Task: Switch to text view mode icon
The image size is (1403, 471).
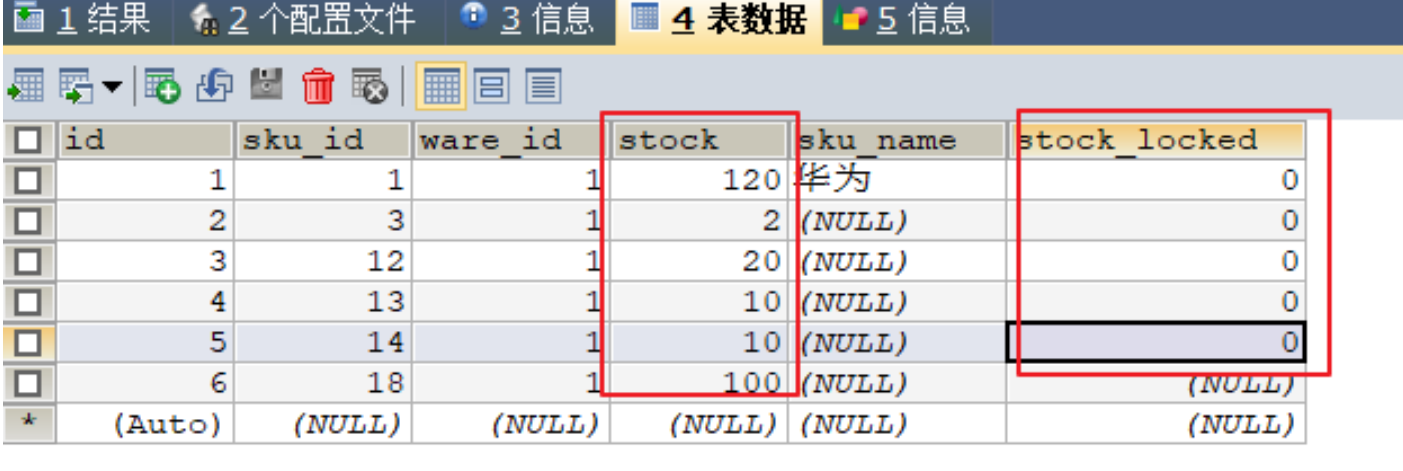Action: (x=542, y=86)
